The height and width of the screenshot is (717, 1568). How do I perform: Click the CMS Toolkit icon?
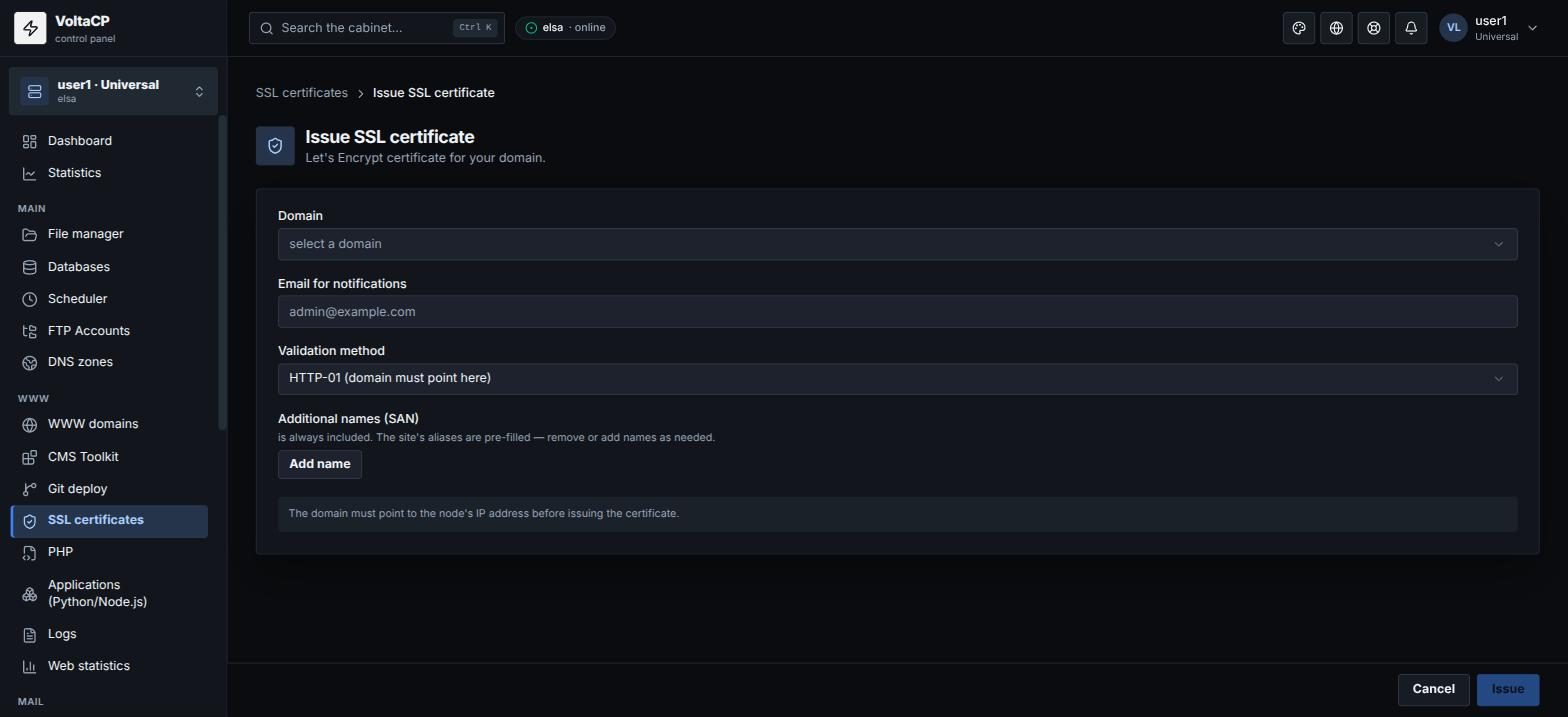tap(30, 457)
